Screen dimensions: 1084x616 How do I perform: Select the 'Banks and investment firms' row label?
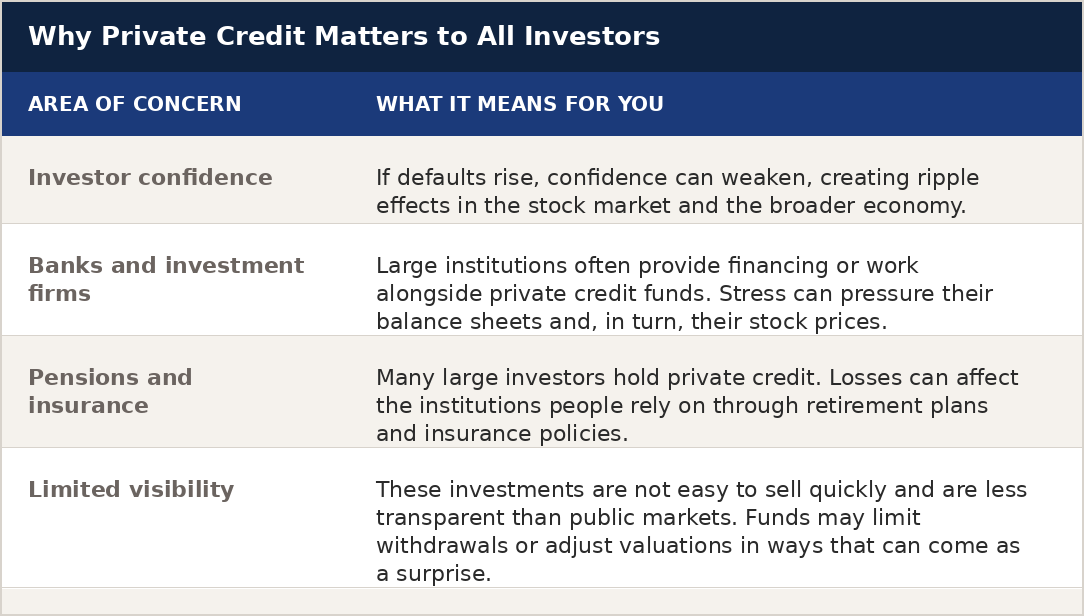pos(165,266)
